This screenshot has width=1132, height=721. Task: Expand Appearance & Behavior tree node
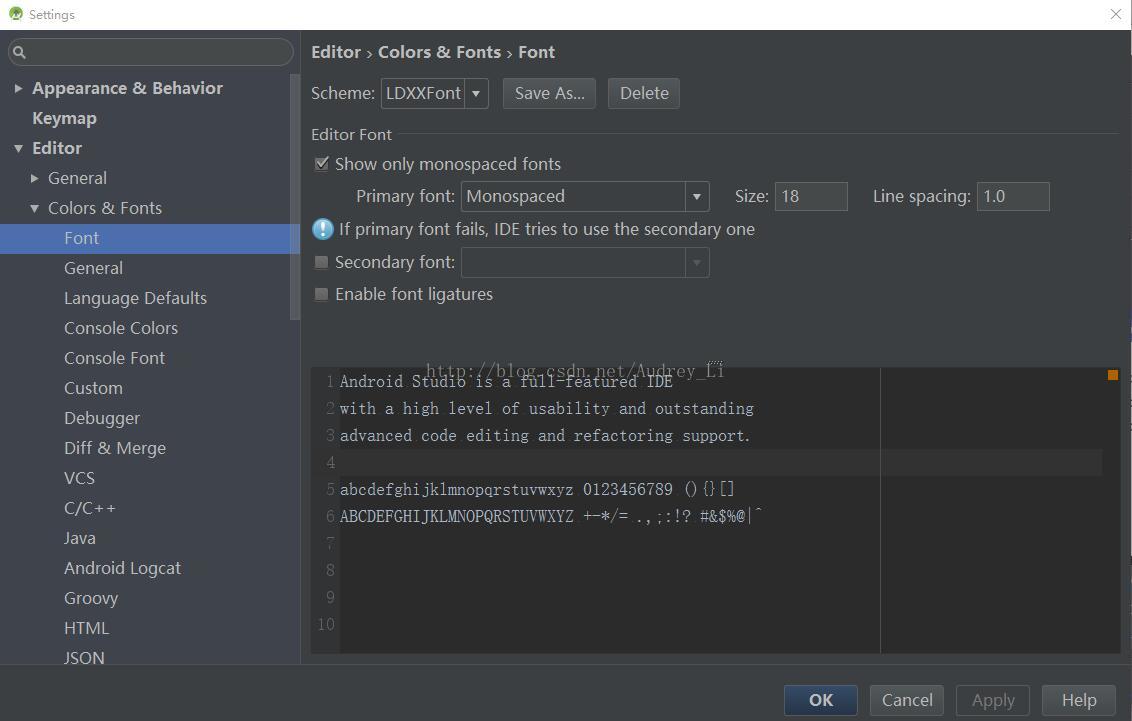click(18, 88)
